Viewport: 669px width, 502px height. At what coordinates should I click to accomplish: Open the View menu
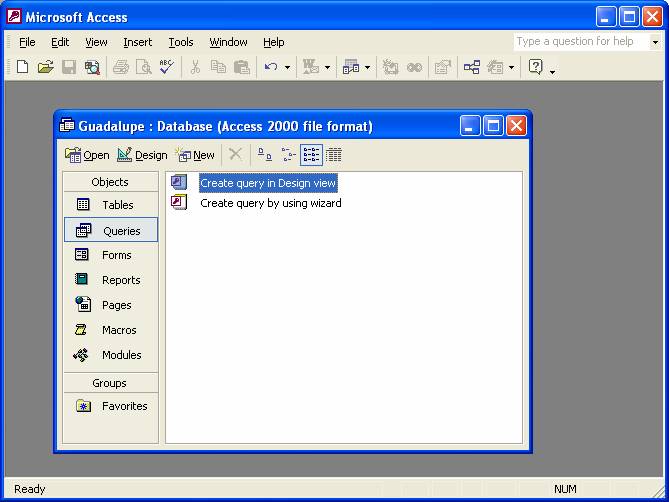96,42
